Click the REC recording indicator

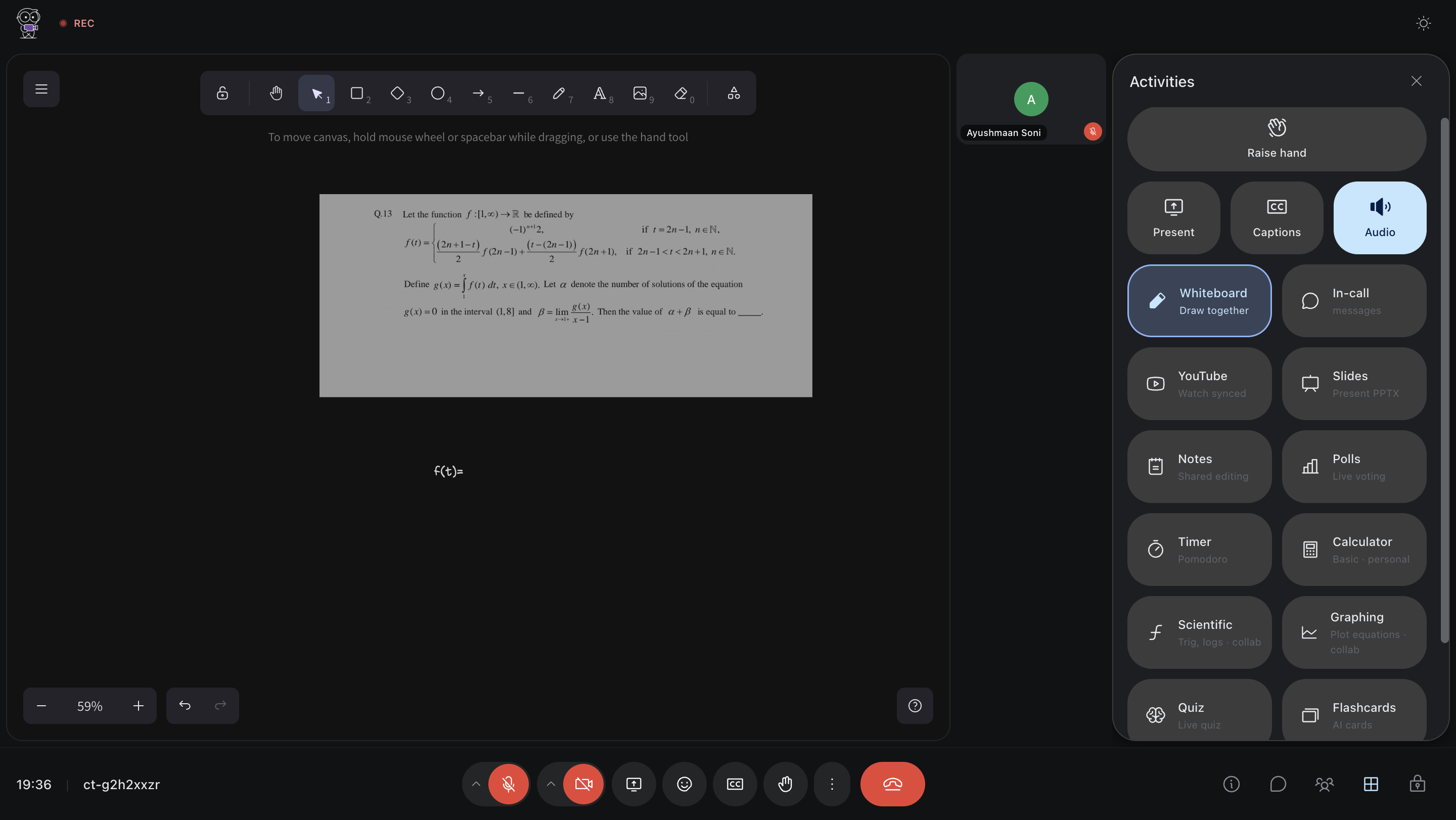[x=77, y=23]
